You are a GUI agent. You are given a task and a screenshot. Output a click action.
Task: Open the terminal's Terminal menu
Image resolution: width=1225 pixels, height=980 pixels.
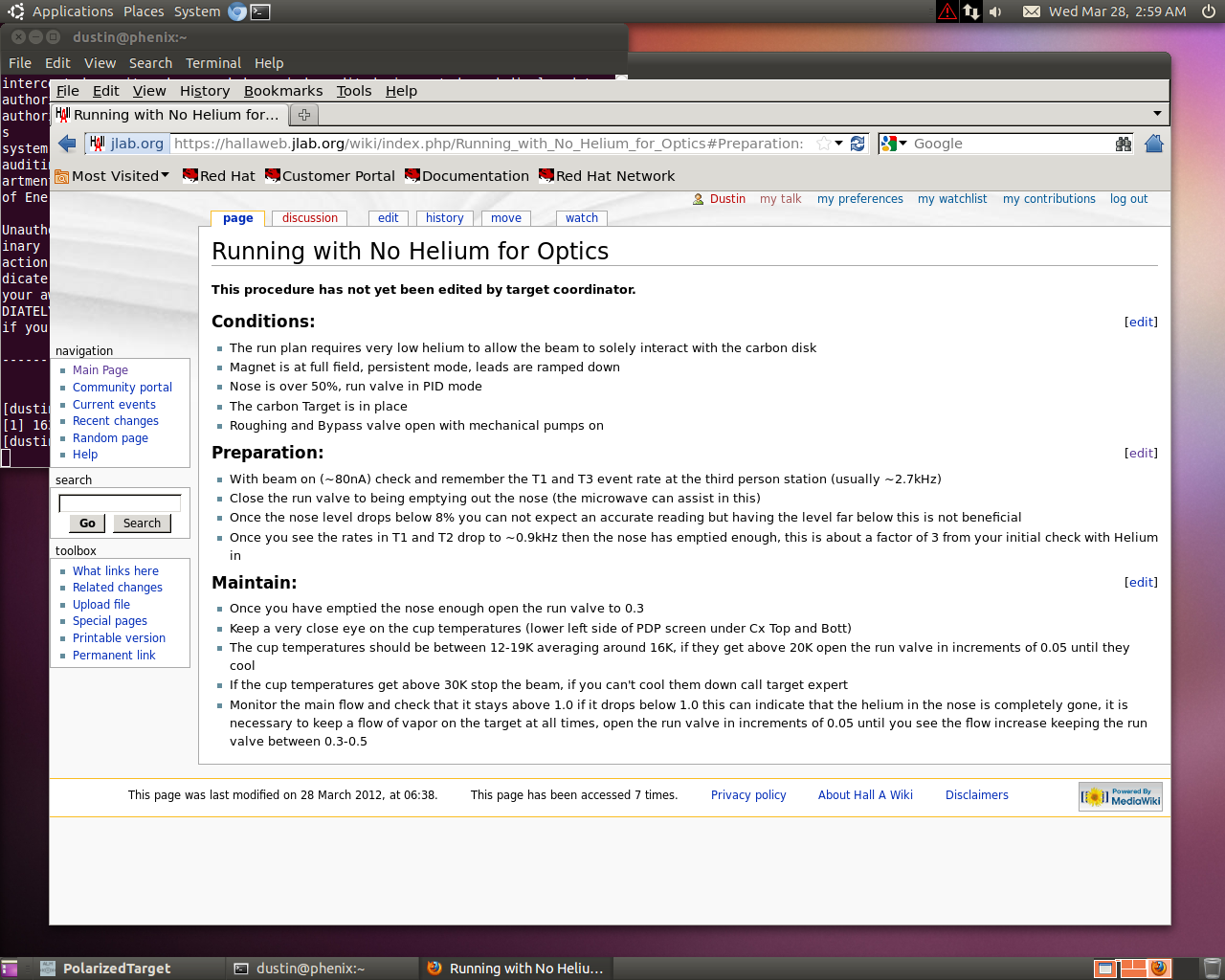pos(213,63)
